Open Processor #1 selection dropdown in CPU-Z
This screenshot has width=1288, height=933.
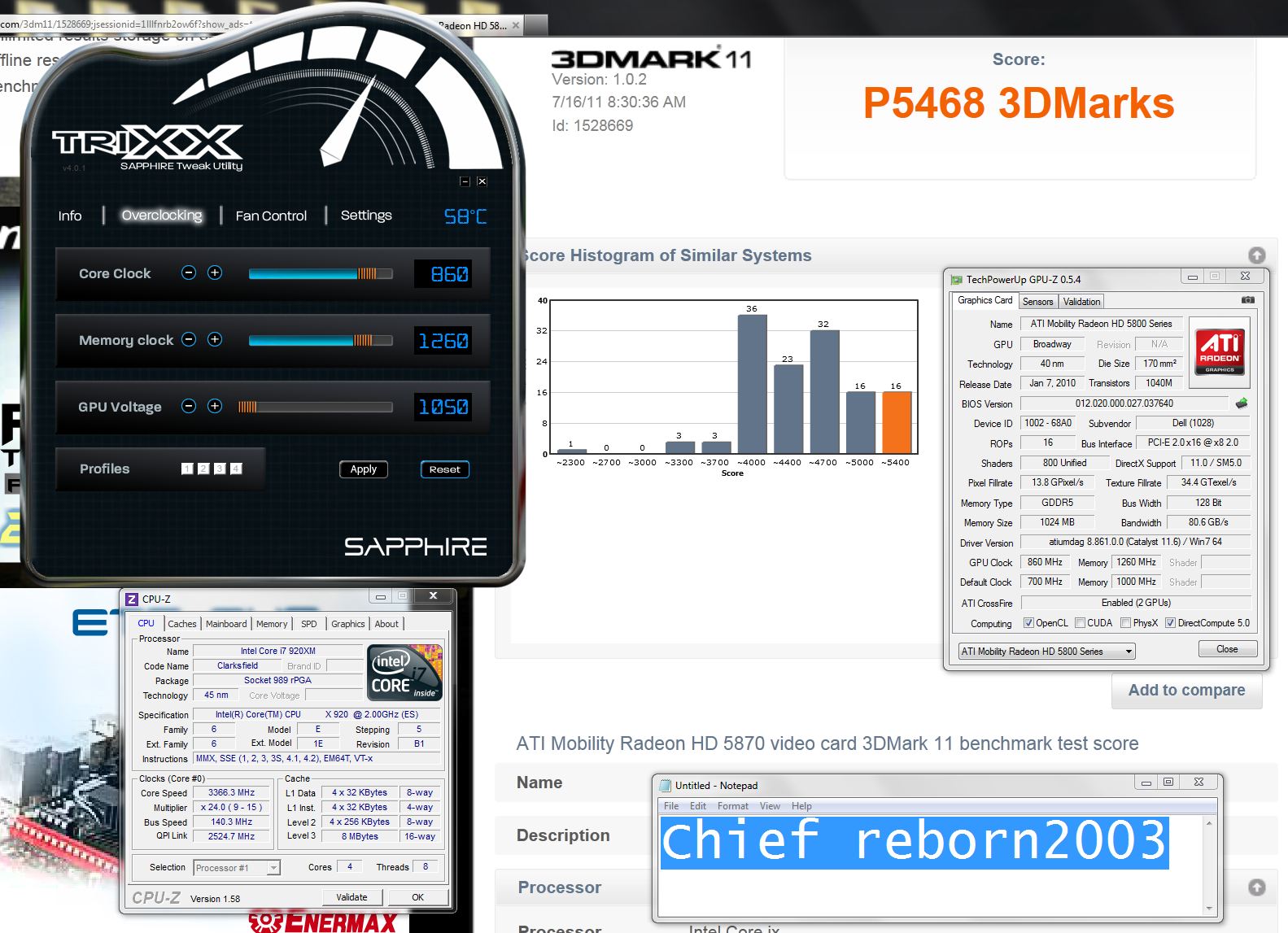tap(237, 868)
